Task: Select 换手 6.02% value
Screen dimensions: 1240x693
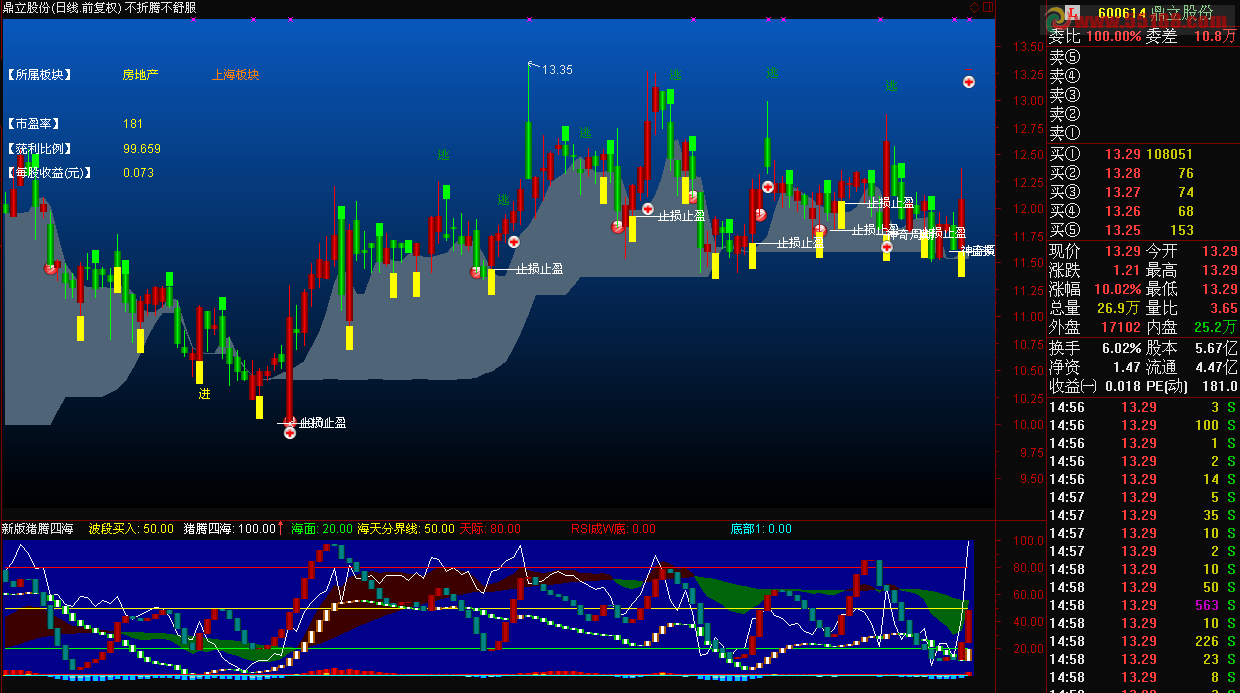Action: (1121, 348)
